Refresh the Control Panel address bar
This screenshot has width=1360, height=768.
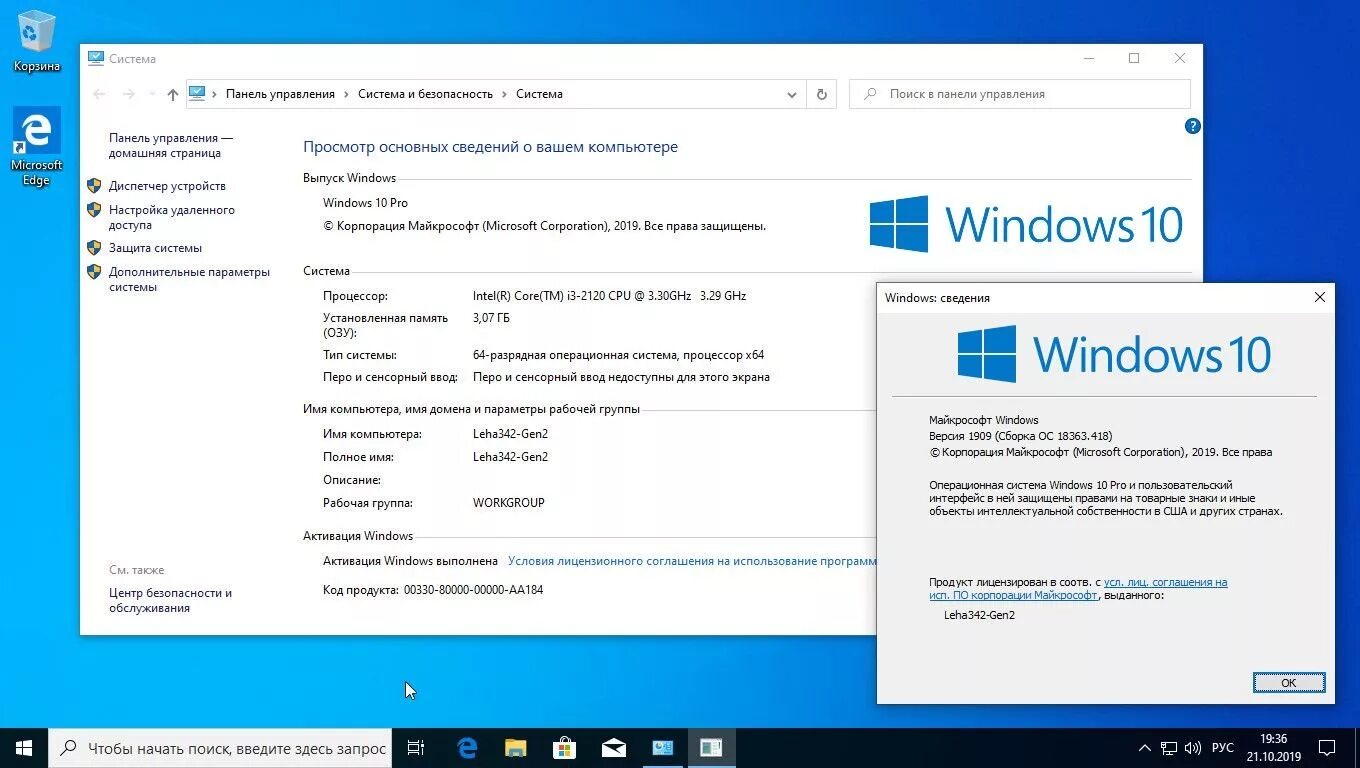[821, 94]
